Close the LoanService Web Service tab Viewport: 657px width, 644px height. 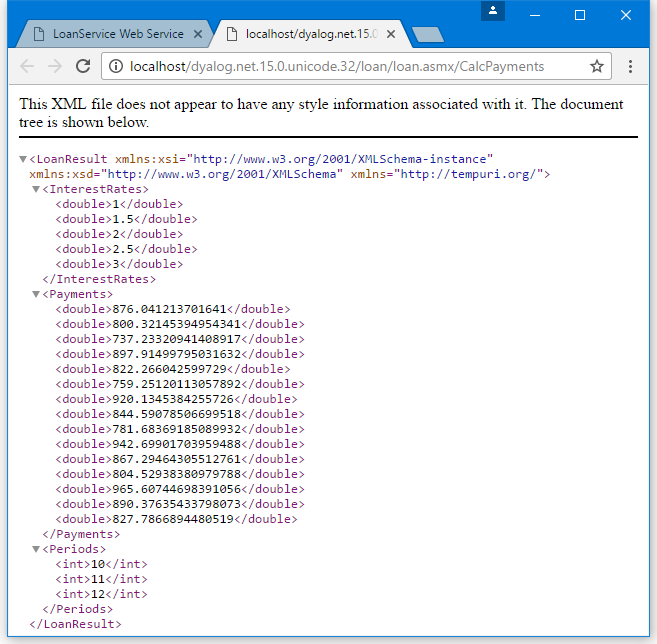[x=198, y=34]
